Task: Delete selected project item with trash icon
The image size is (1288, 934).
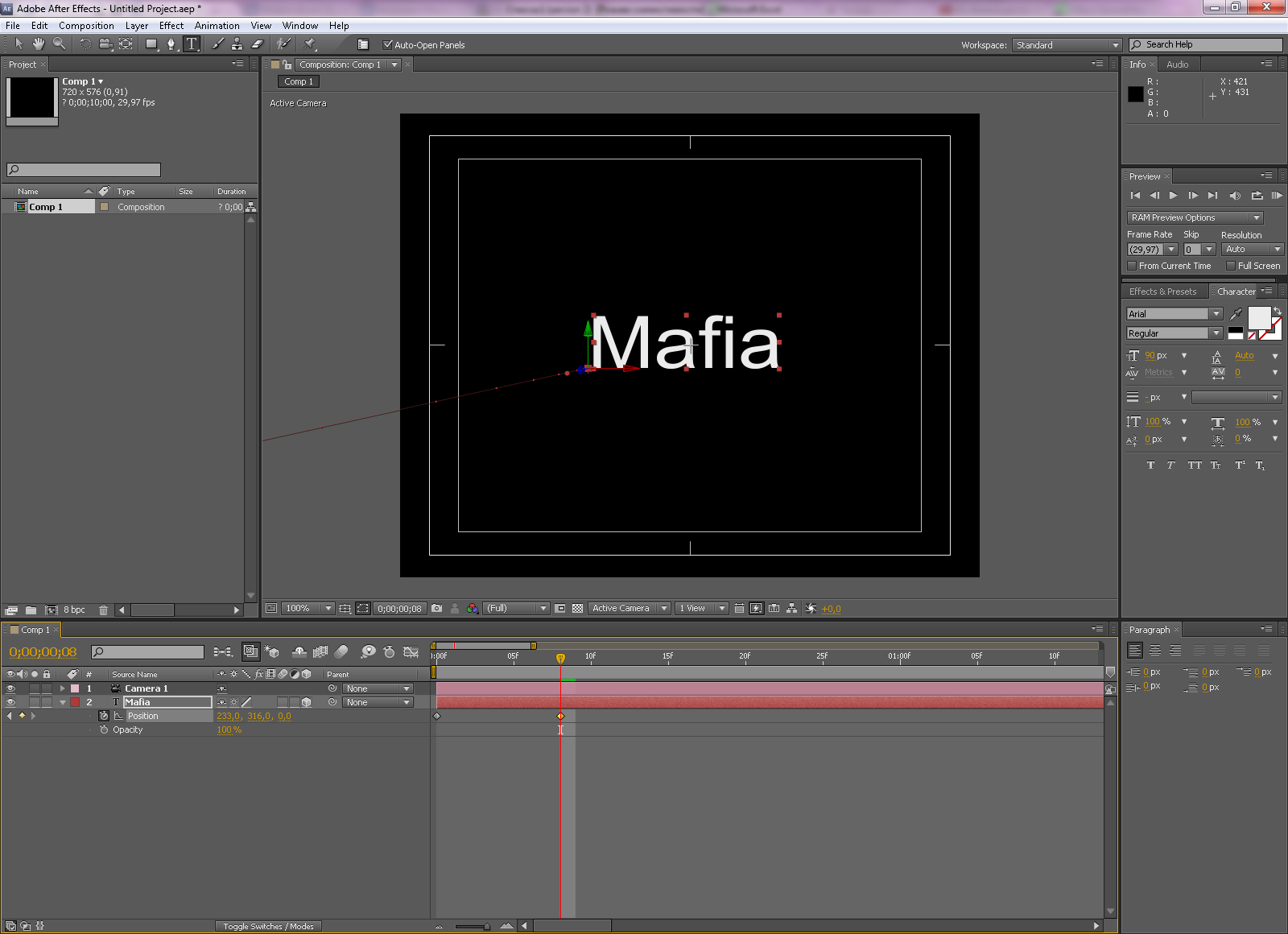Action: [x=103, y=610]
